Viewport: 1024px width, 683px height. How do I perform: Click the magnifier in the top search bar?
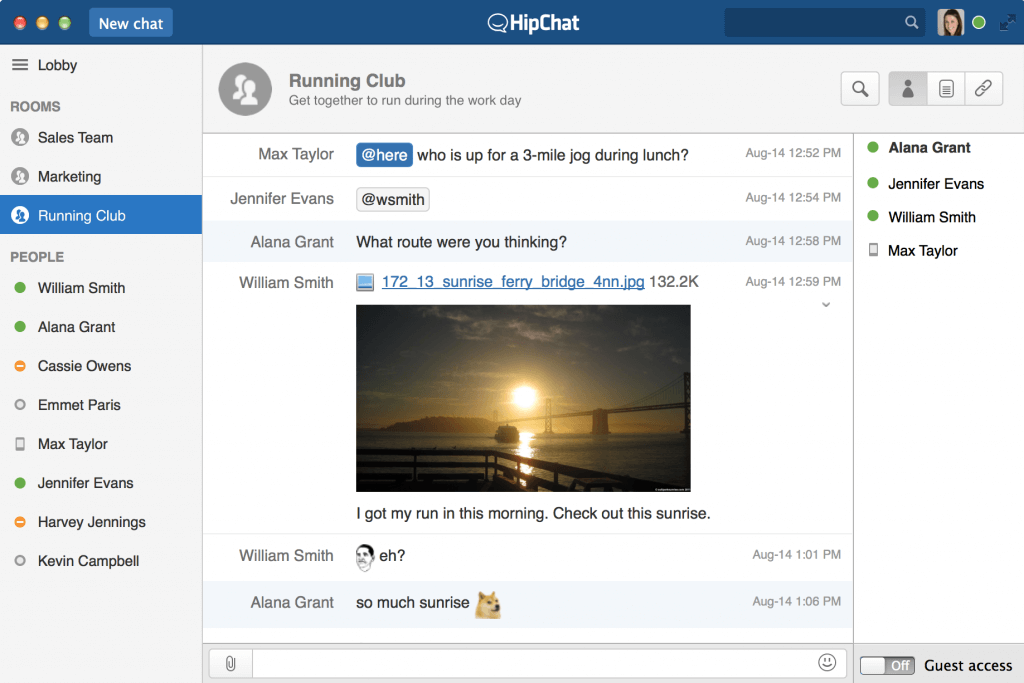point(911,21)
